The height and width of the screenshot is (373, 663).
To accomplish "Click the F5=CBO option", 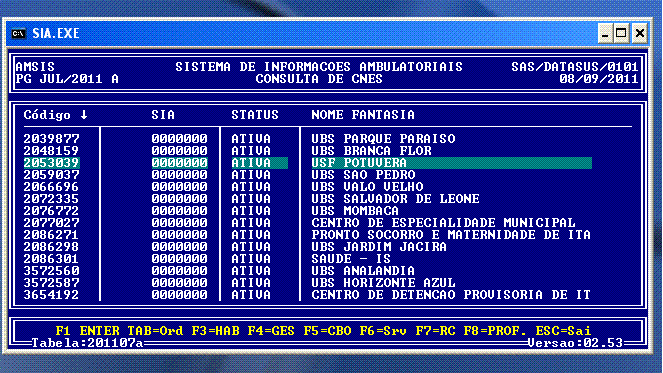I will (x=327, y=331).
